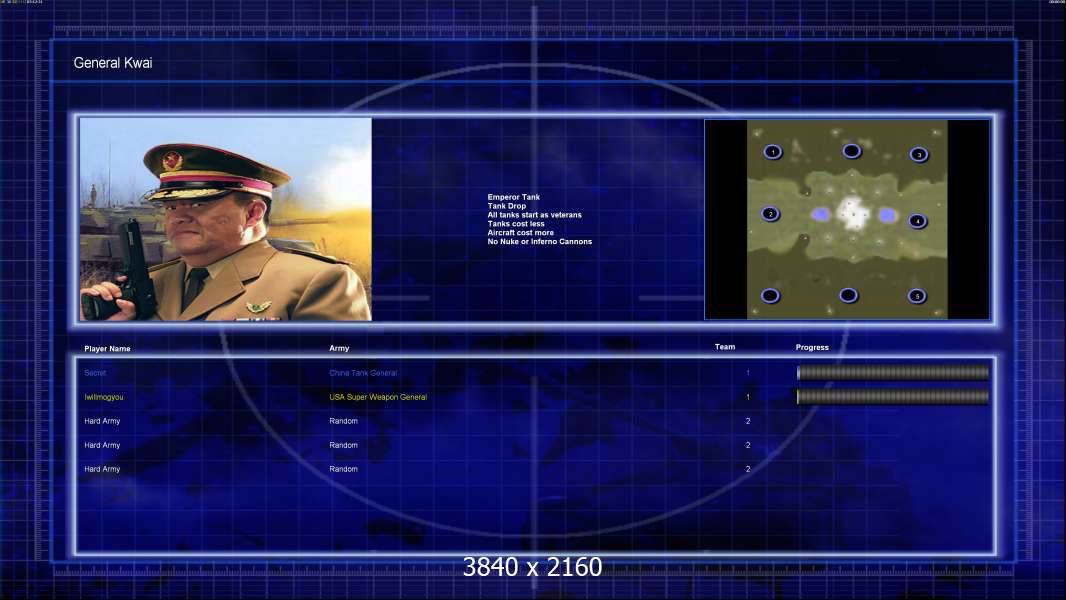Click the "Army" column header
The image size is (1066, 600).
[339, 348]
